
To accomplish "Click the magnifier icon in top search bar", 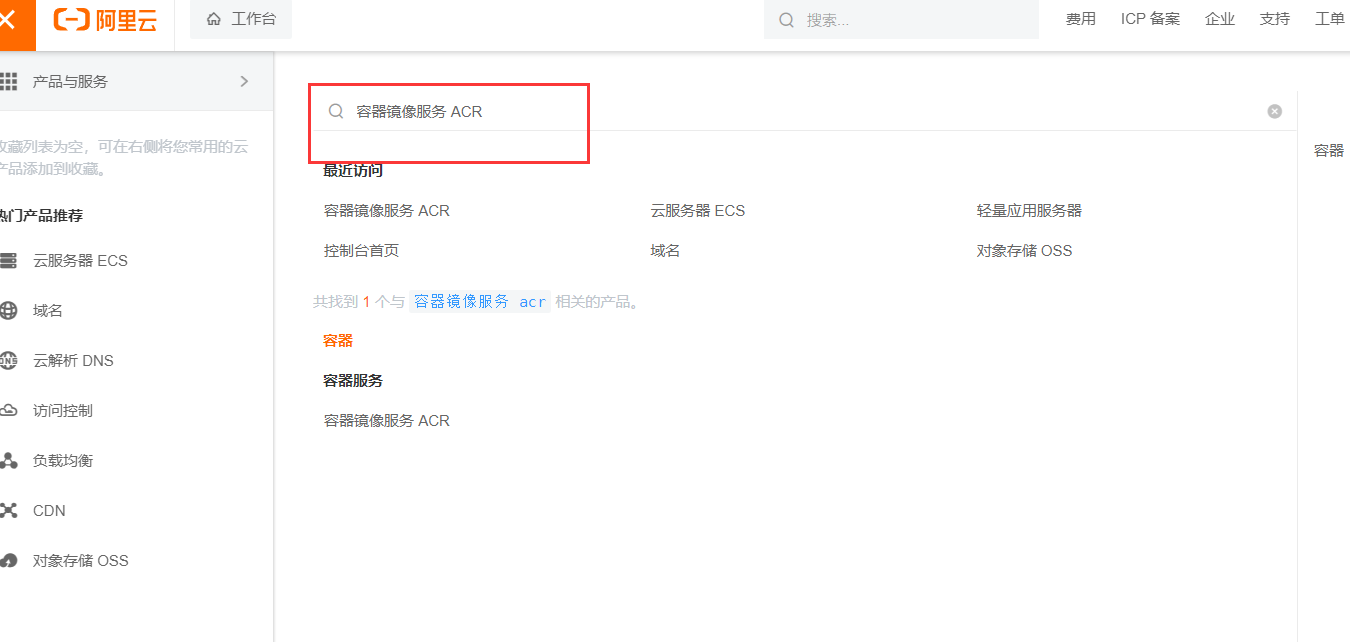I will (786, 20).
